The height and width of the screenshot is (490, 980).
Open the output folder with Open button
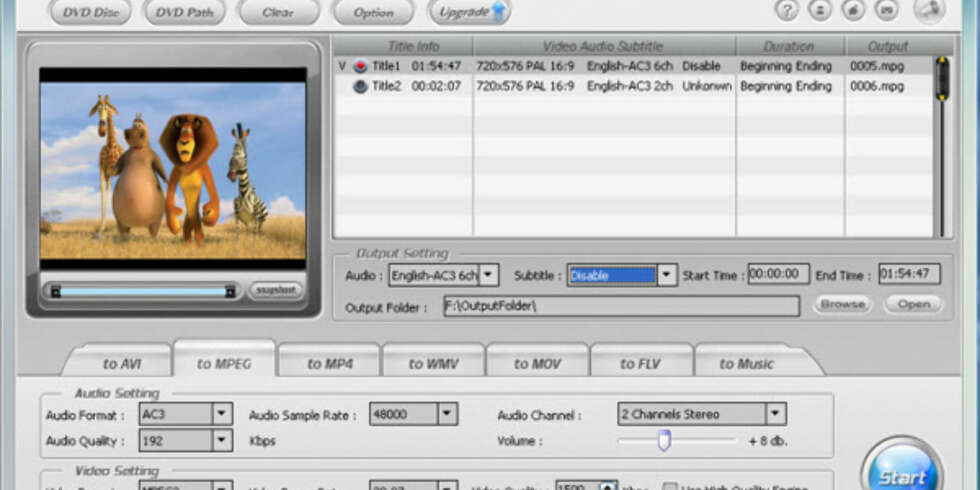913,304
